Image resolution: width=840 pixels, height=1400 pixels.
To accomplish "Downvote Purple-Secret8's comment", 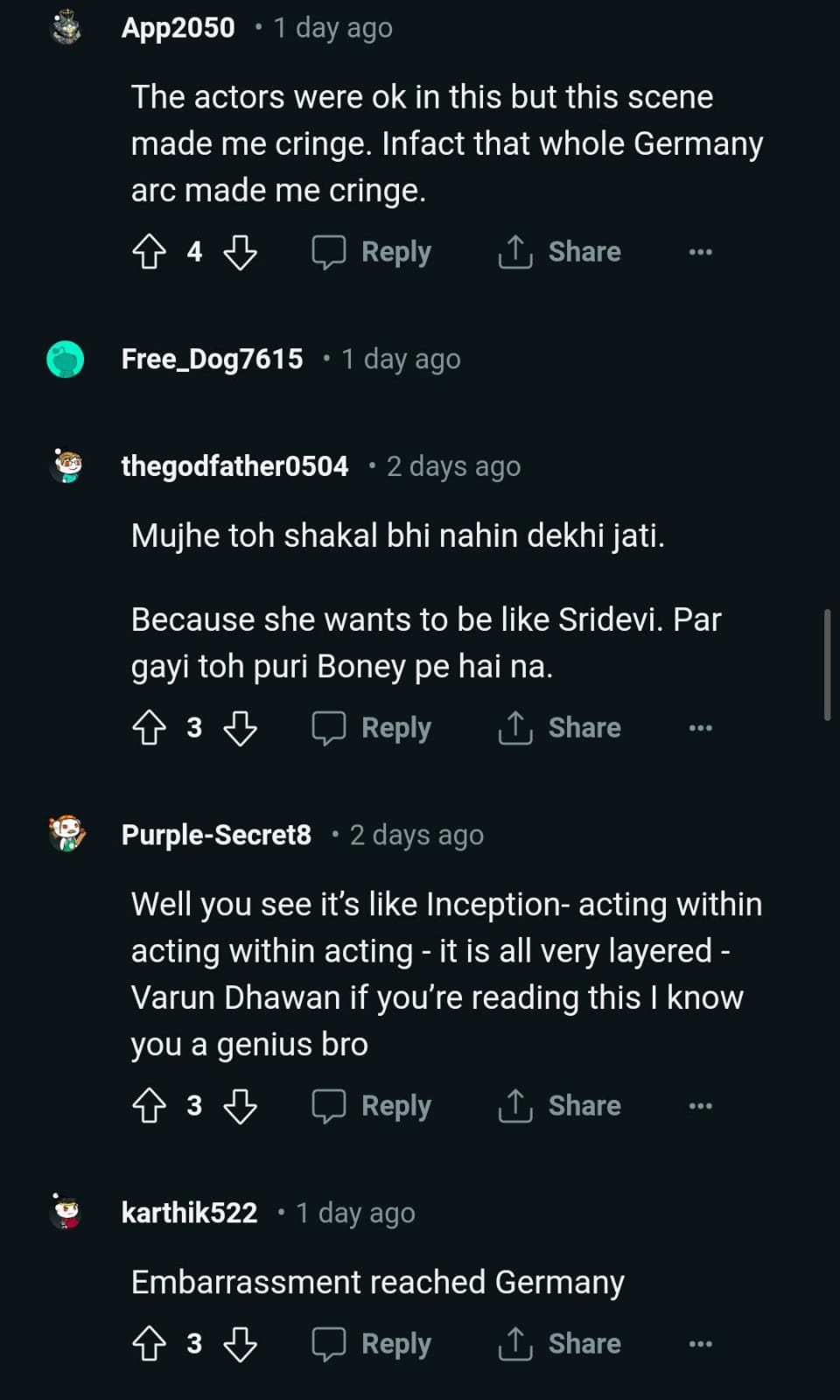I will (x=240, y=1106).
